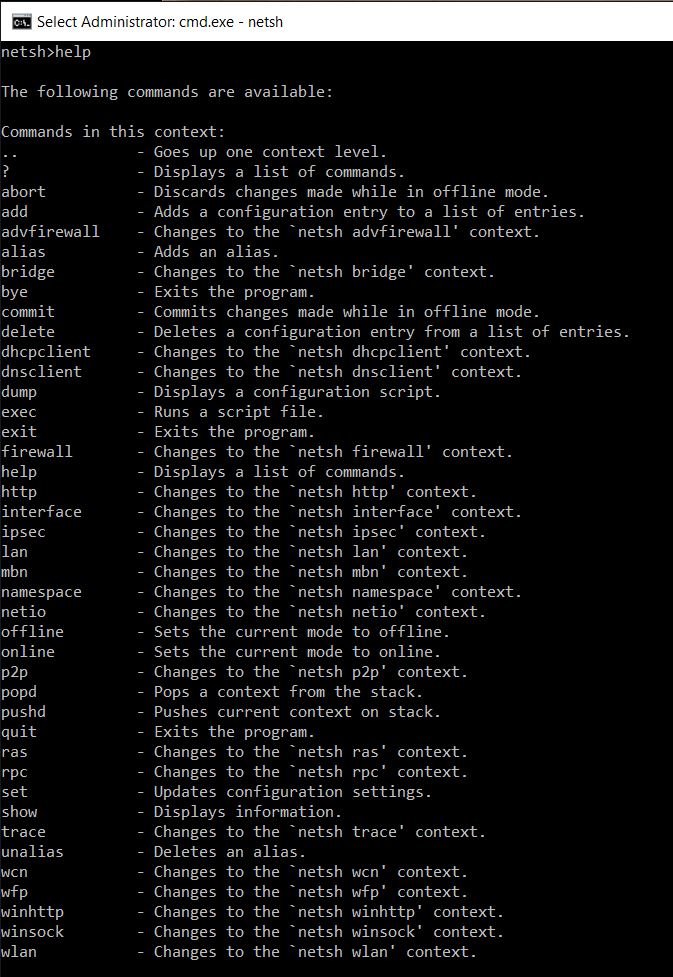Click the 'wlan' command name at bottom
The image size is (673, 977).
[x=19, y=951]
